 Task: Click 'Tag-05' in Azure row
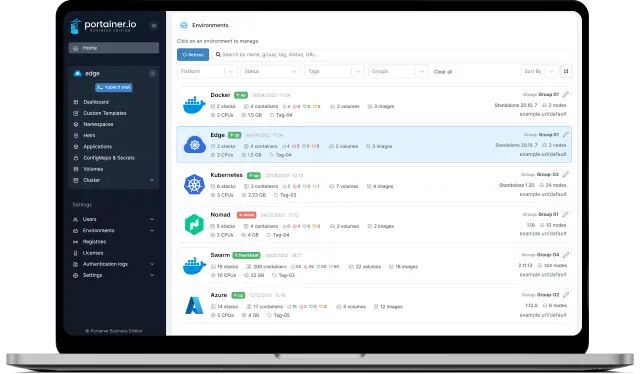click(282, 315)
